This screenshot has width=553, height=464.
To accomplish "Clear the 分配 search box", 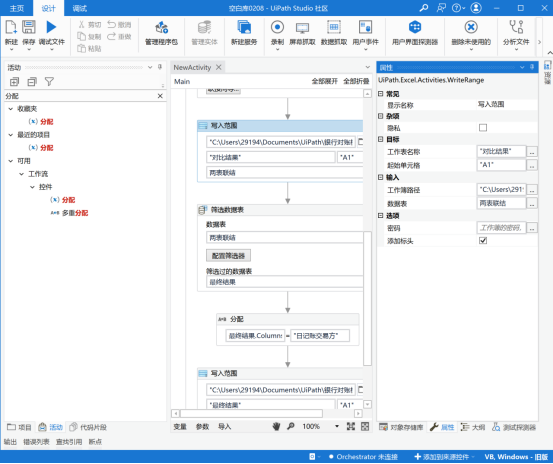I will [160, 96].
